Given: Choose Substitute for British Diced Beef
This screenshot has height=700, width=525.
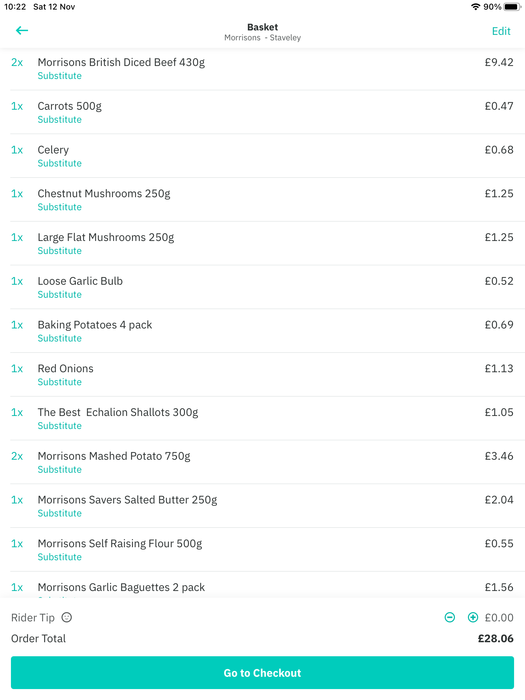Looking at the screenshot, I should (x=59, y=76).
